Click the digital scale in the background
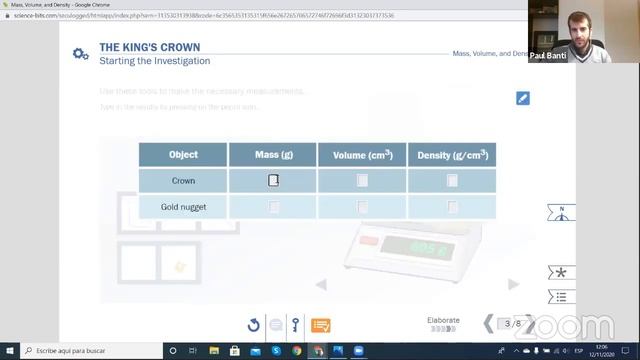Viewport: 640px width, 360px height. click(412, 252)
